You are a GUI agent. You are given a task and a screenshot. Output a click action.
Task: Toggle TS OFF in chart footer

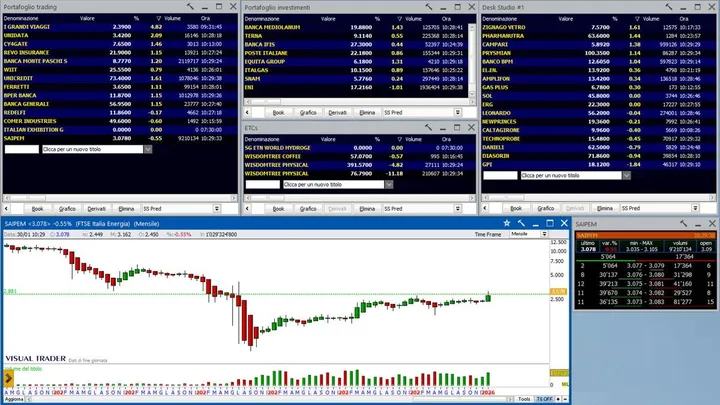pyautogui.click(x=544, y=399)
